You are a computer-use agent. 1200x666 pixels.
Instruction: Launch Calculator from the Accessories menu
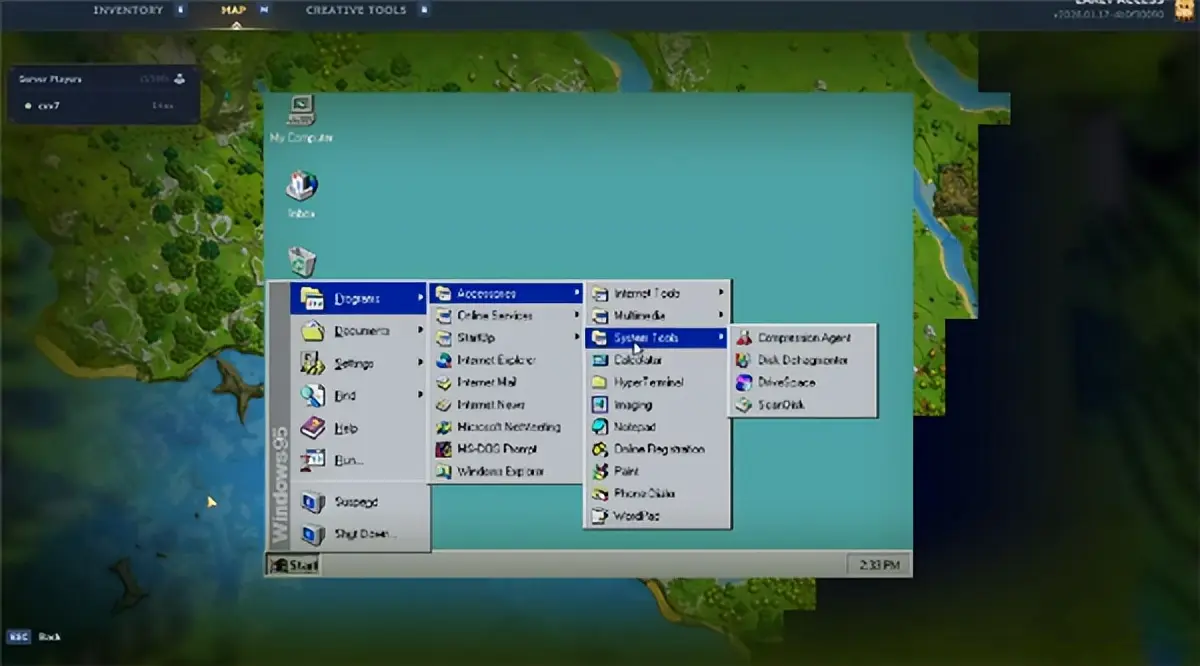tap(637, 360)
